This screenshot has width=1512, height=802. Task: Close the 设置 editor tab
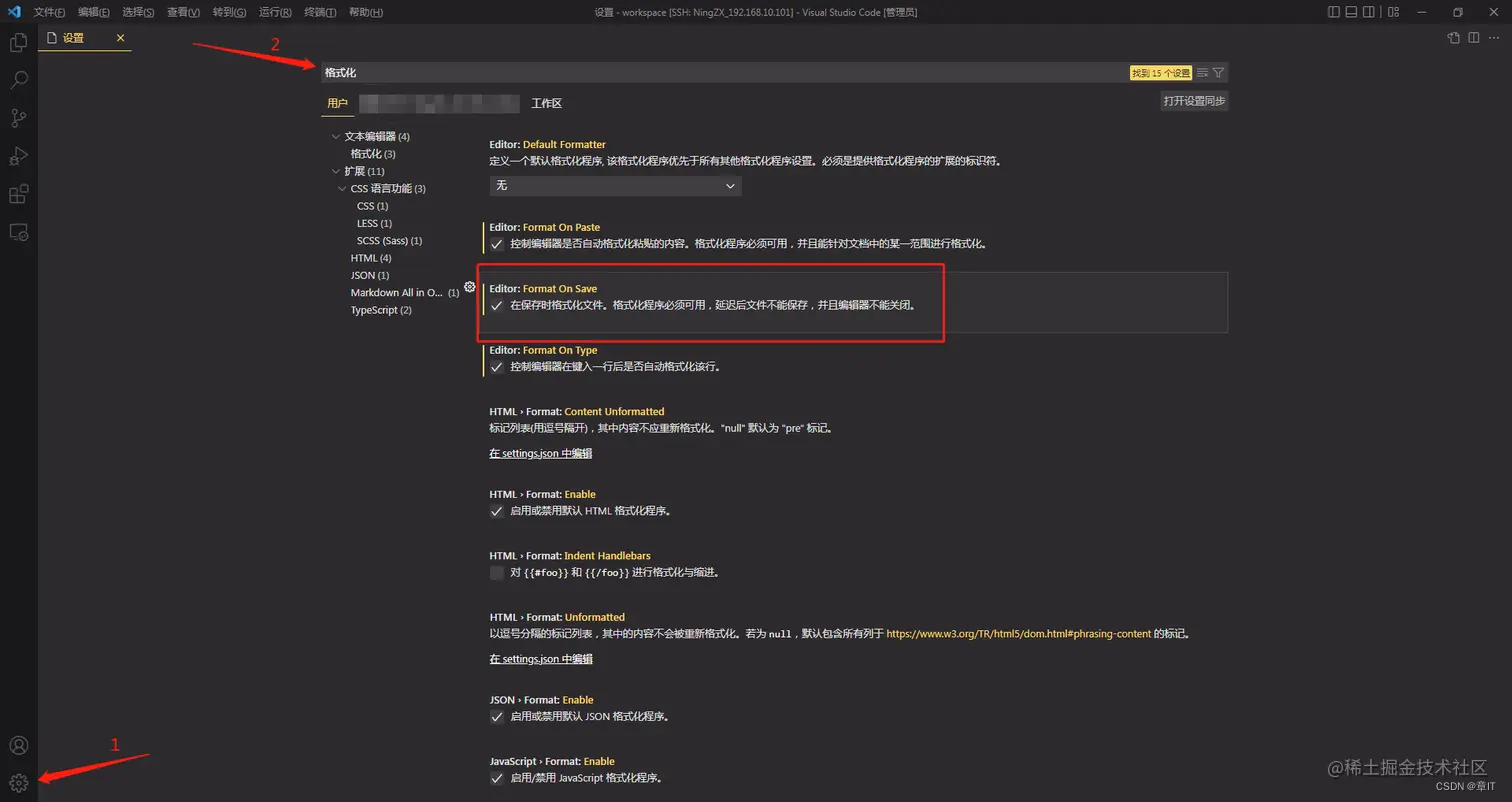tap(121, 38)
